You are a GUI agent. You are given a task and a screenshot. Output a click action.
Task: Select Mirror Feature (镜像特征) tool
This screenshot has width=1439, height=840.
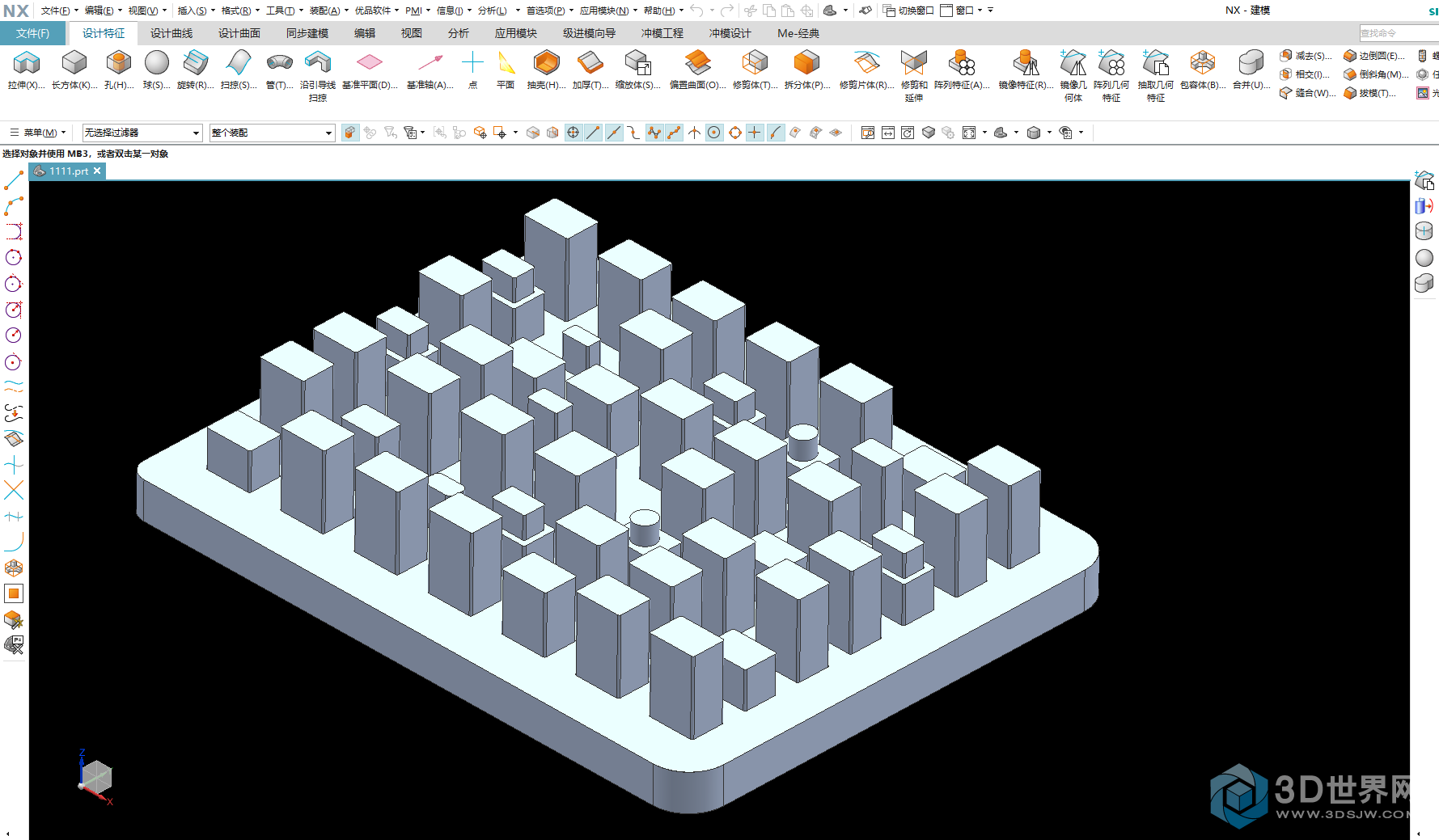(1026, 70)
